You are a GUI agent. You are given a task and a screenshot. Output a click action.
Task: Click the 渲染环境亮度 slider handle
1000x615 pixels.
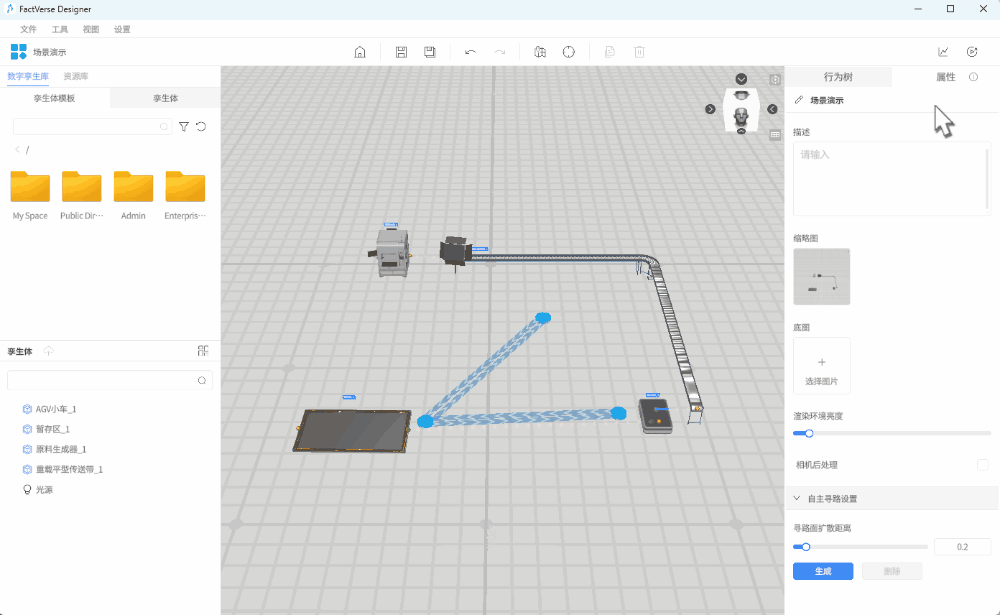click(x=809, y=433)
